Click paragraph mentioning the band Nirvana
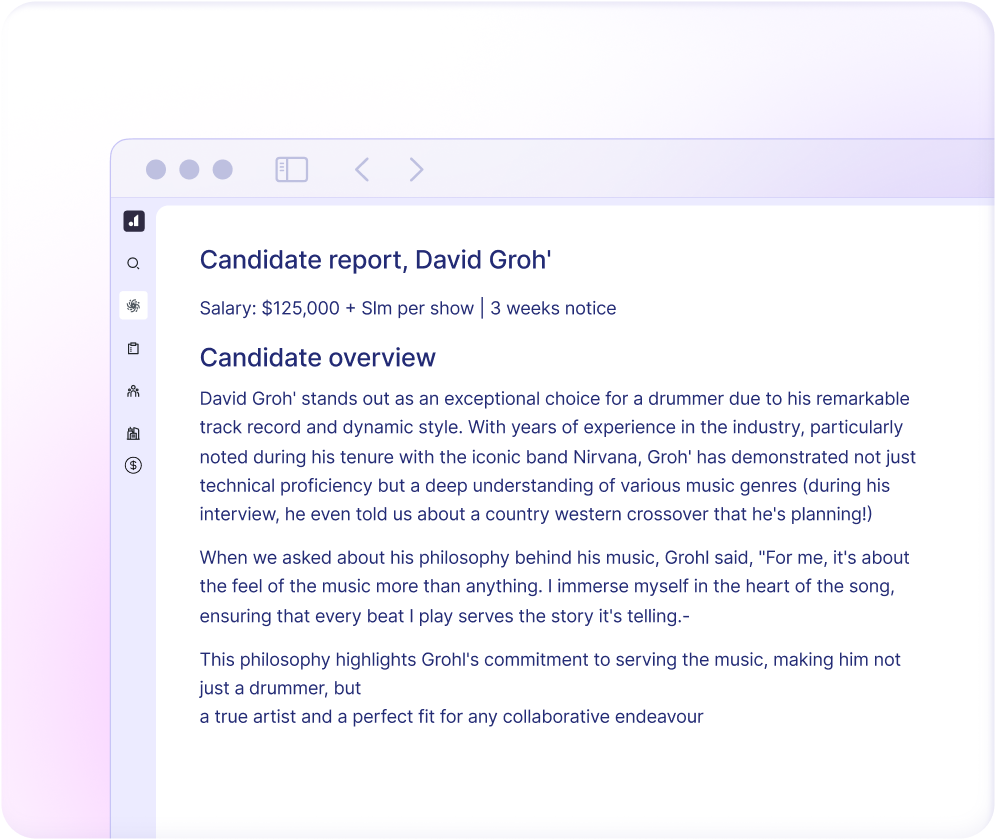Viewport: 996px width, 840px height. click(557, 456)
